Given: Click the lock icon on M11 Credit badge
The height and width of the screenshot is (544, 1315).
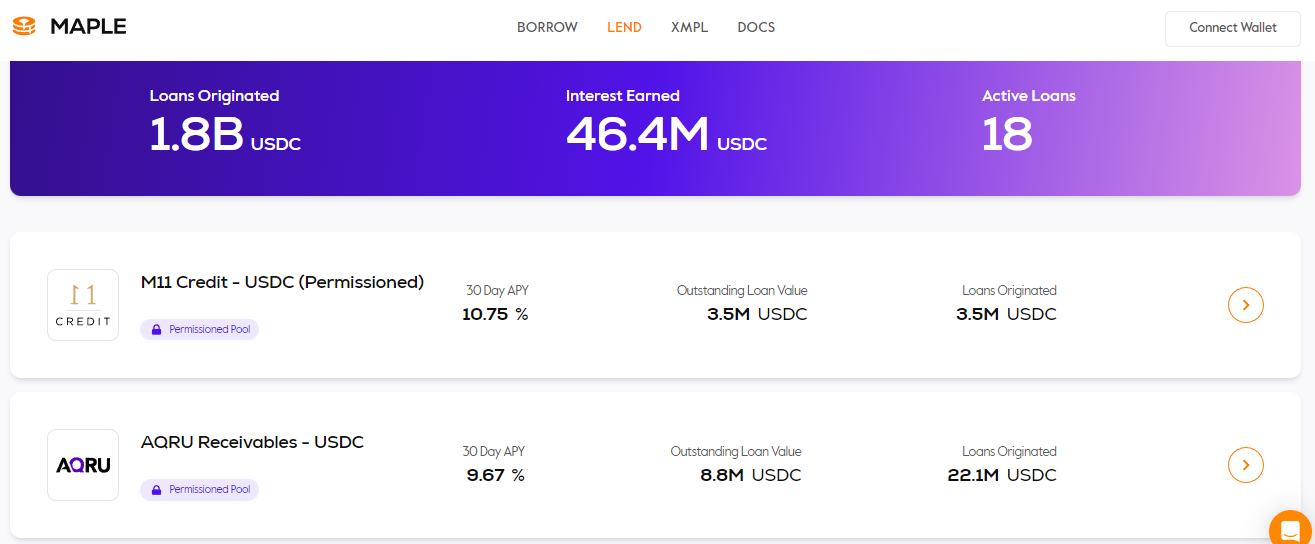Looking at the screenshot, I should (156, 329).
